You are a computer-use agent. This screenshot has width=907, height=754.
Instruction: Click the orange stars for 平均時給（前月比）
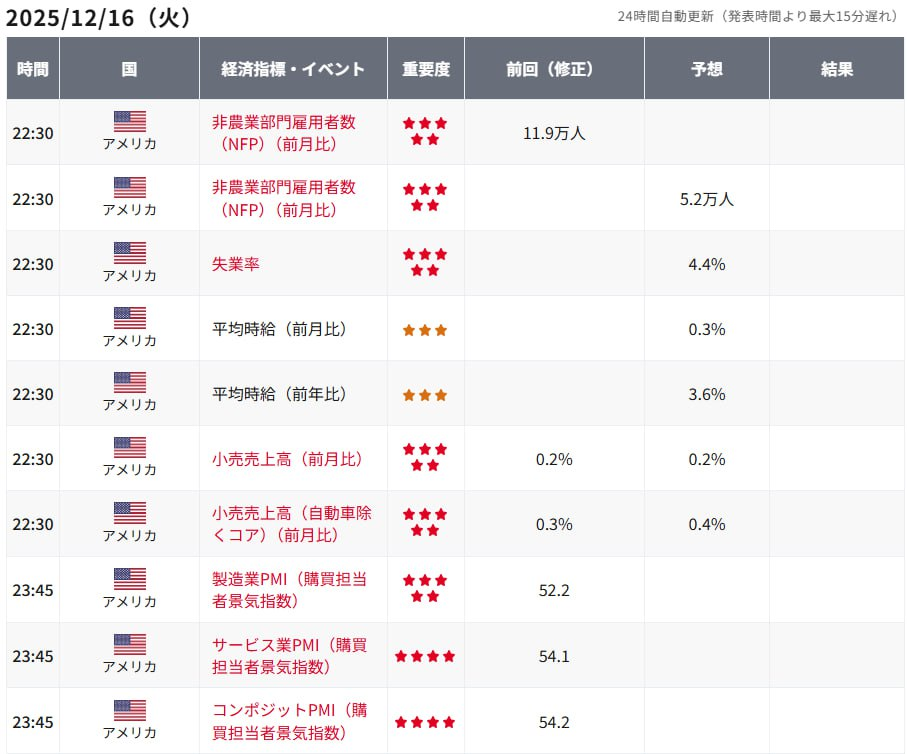click(425, 330)
